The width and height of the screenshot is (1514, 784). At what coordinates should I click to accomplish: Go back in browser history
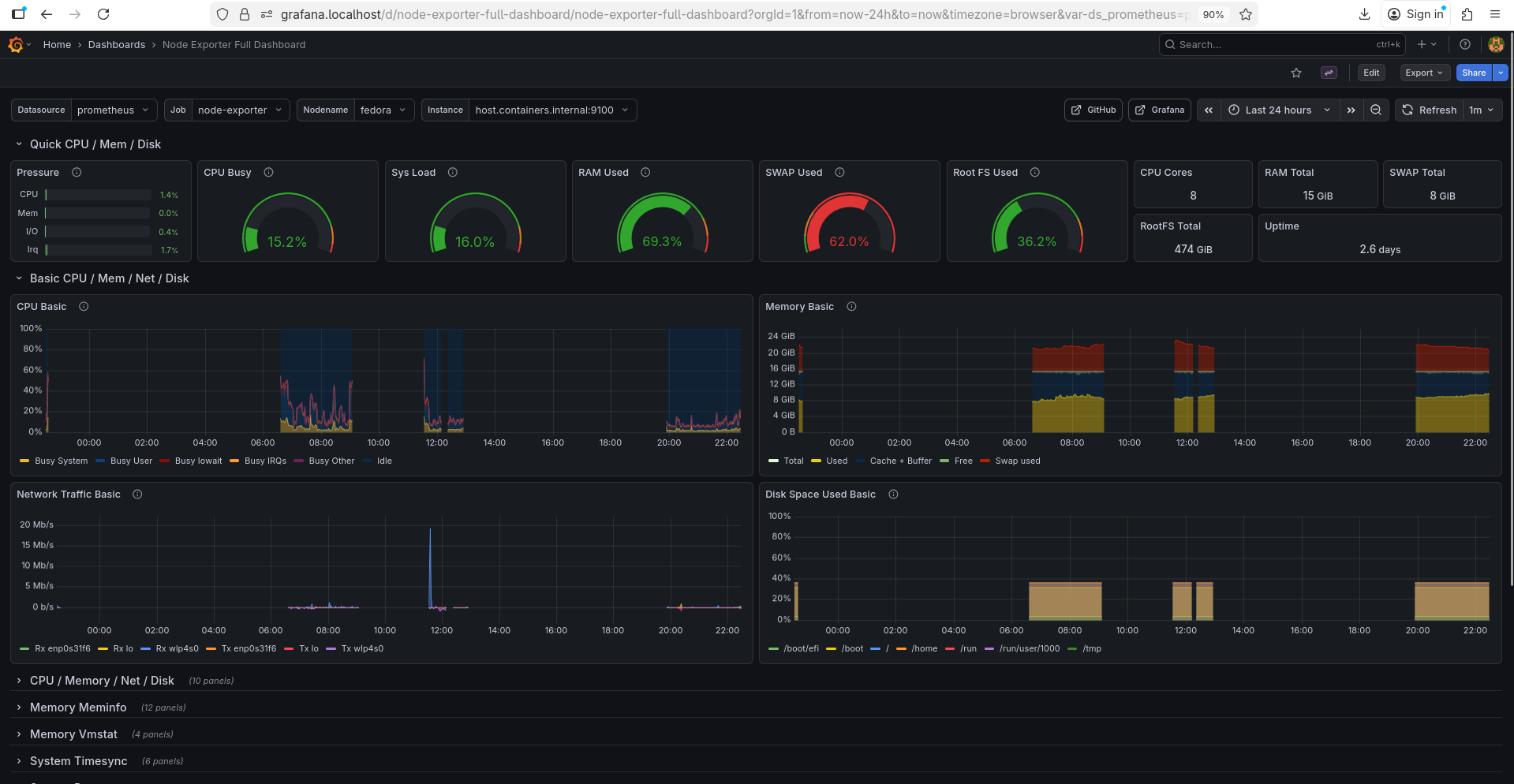click(x=47, y=14)
